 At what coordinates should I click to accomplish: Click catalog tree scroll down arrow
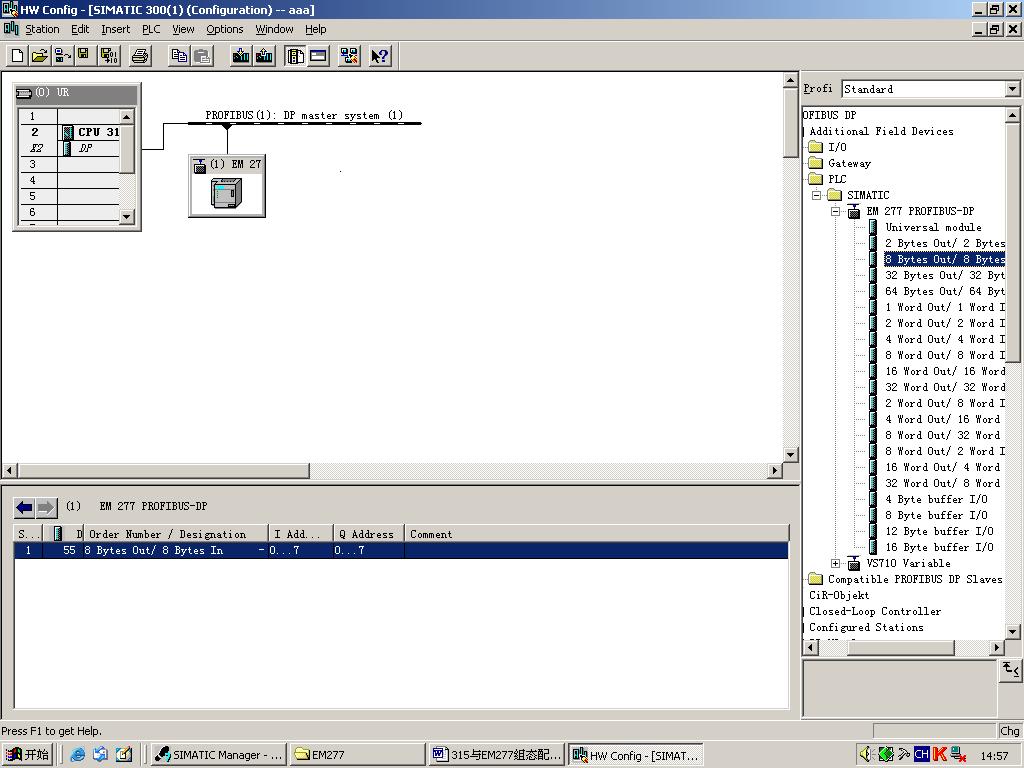(1012, 632)
